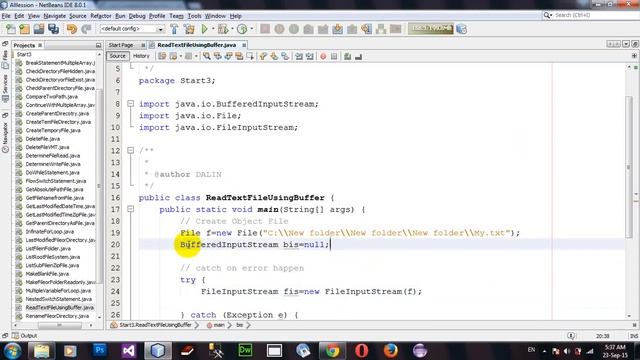Click the Uncomment lines editor icon

pos(358,56)
